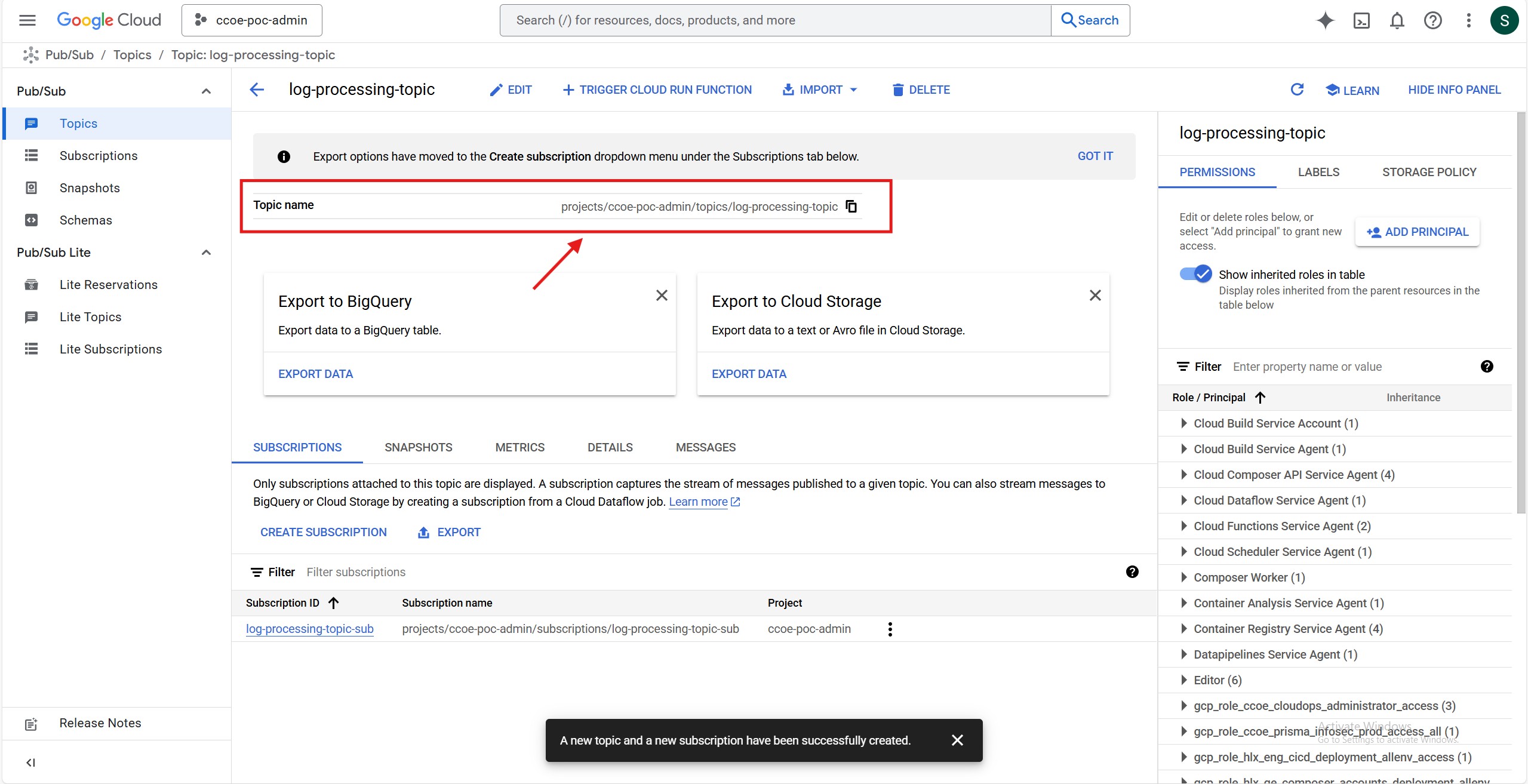Click the ADD PRINCIPAL button
Screen dimensions: 1528x784
[1417, 232]
